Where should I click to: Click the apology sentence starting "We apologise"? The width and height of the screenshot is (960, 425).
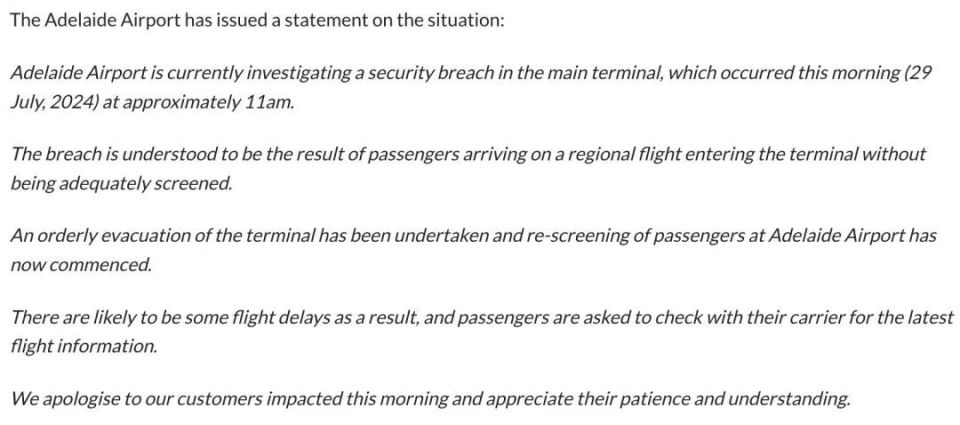[x=430, y=399]
